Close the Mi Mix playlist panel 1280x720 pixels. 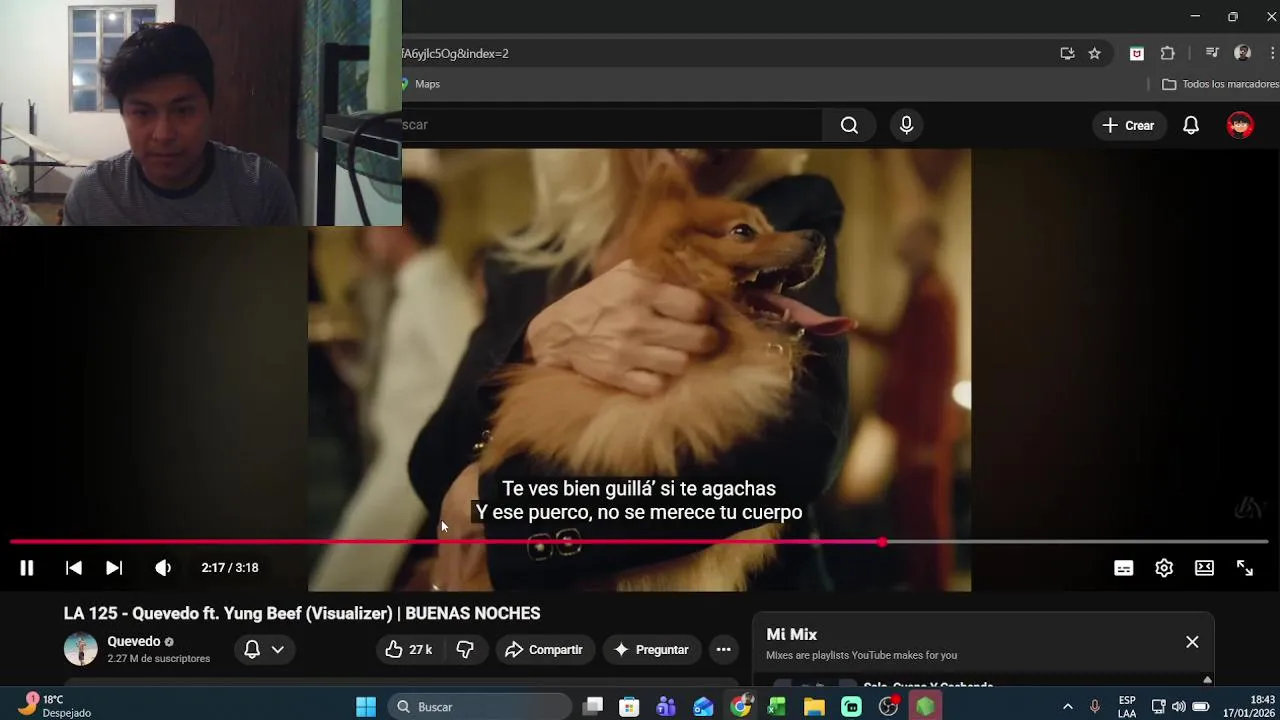tap(1192, 642)
